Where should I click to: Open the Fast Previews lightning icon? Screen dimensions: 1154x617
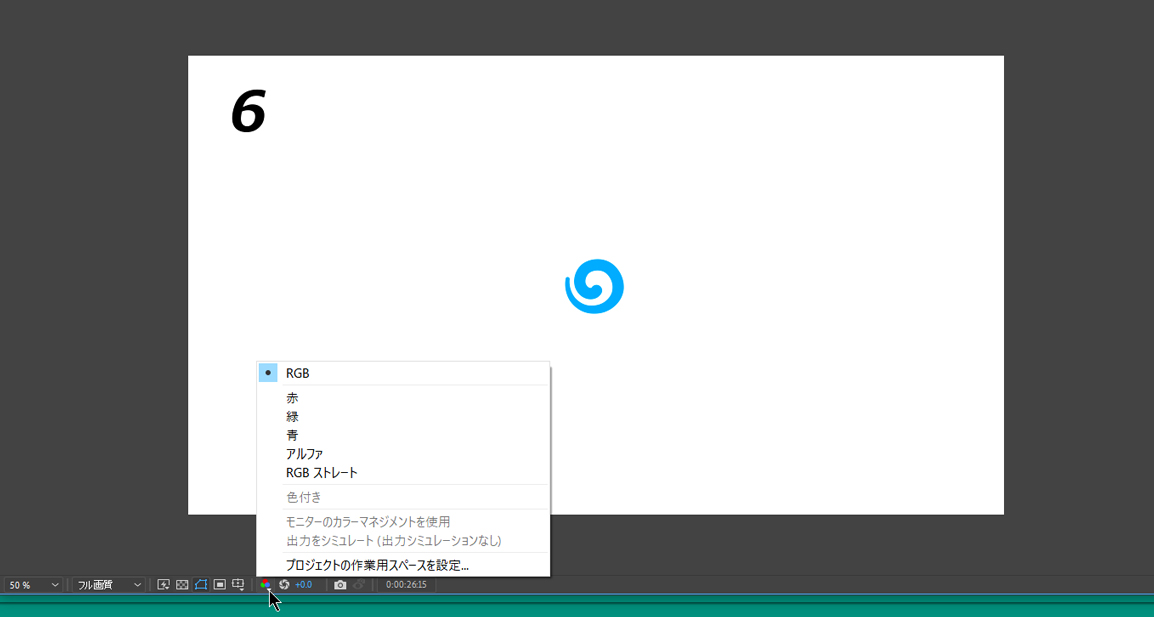[x=164, y=585]
